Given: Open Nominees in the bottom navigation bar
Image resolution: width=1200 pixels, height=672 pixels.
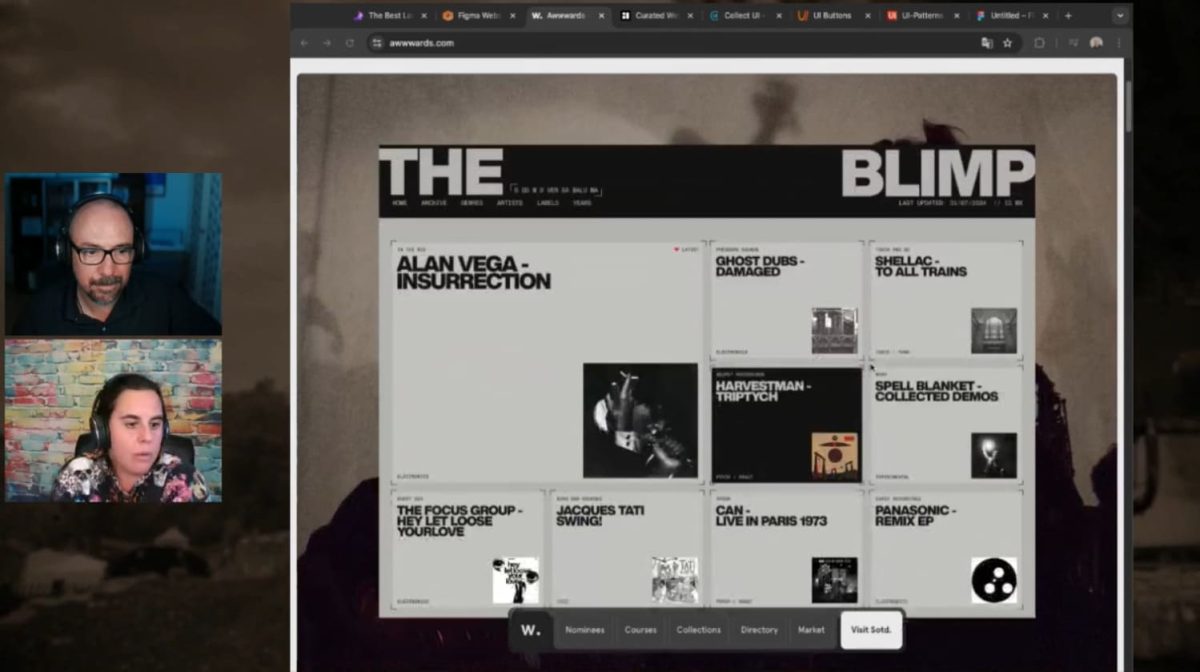Looking at the screenshot, I should (x=584, y=630).
